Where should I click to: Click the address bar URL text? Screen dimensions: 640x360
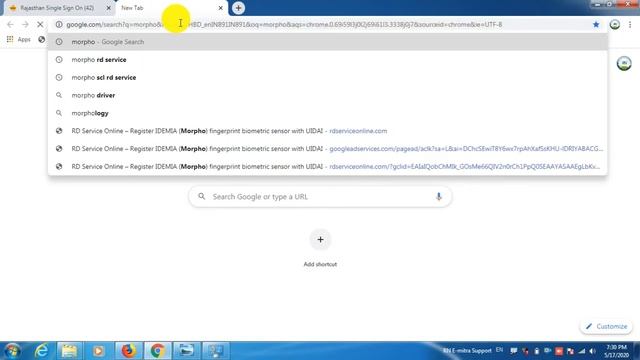point(284,24)
